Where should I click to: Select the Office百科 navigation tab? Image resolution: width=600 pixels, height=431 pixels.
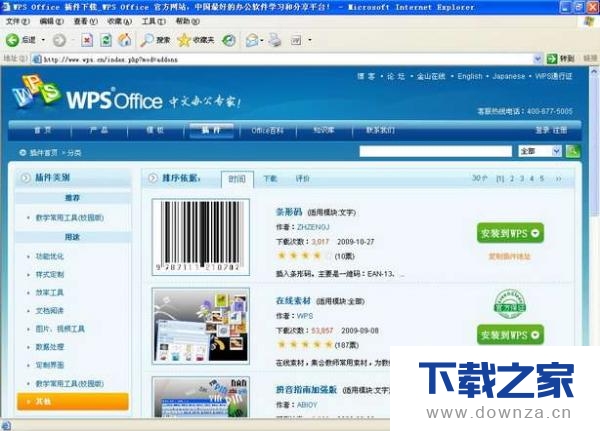[x=267, y=130]
